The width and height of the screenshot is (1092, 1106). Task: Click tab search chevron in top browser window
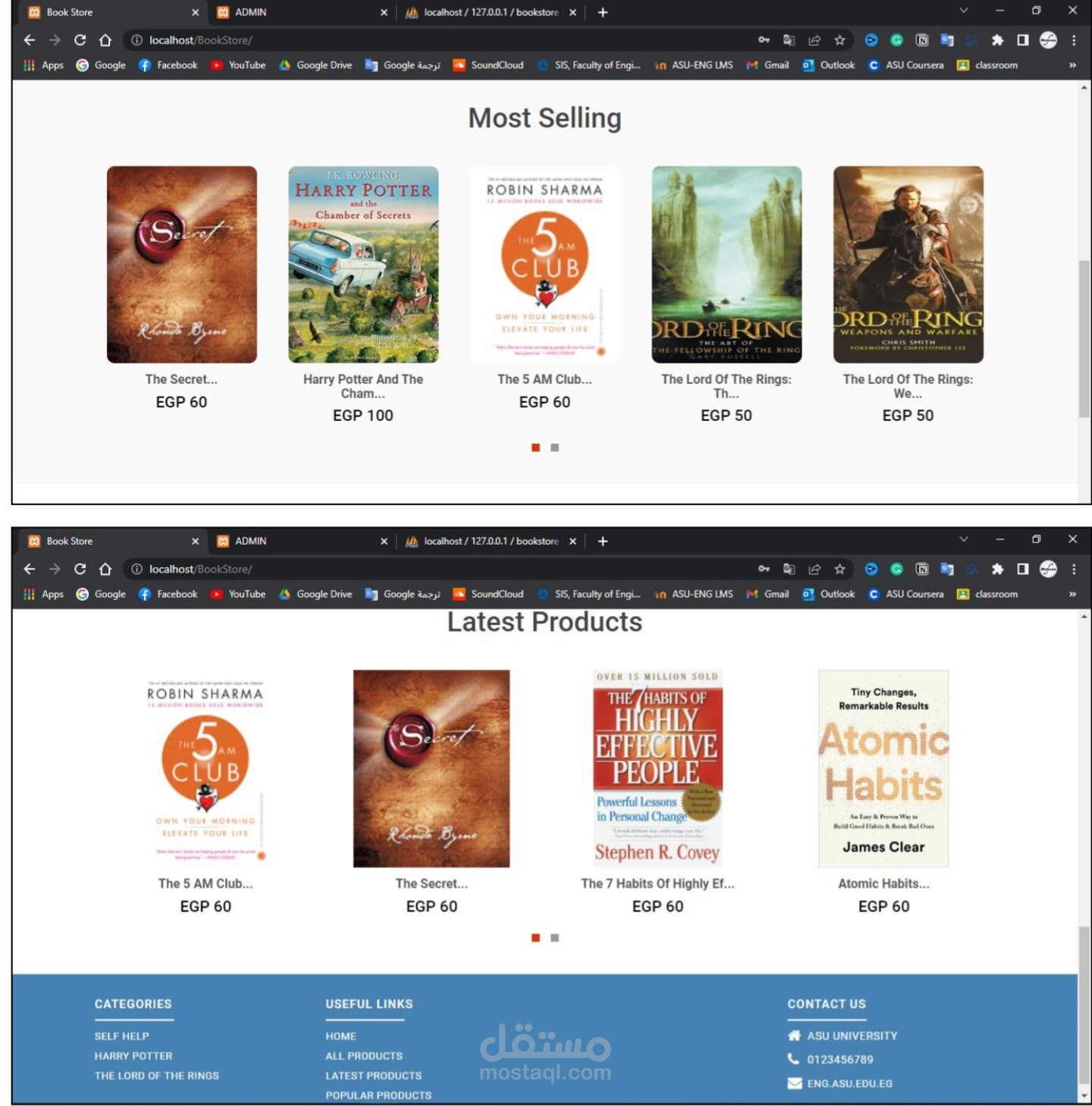964,11
